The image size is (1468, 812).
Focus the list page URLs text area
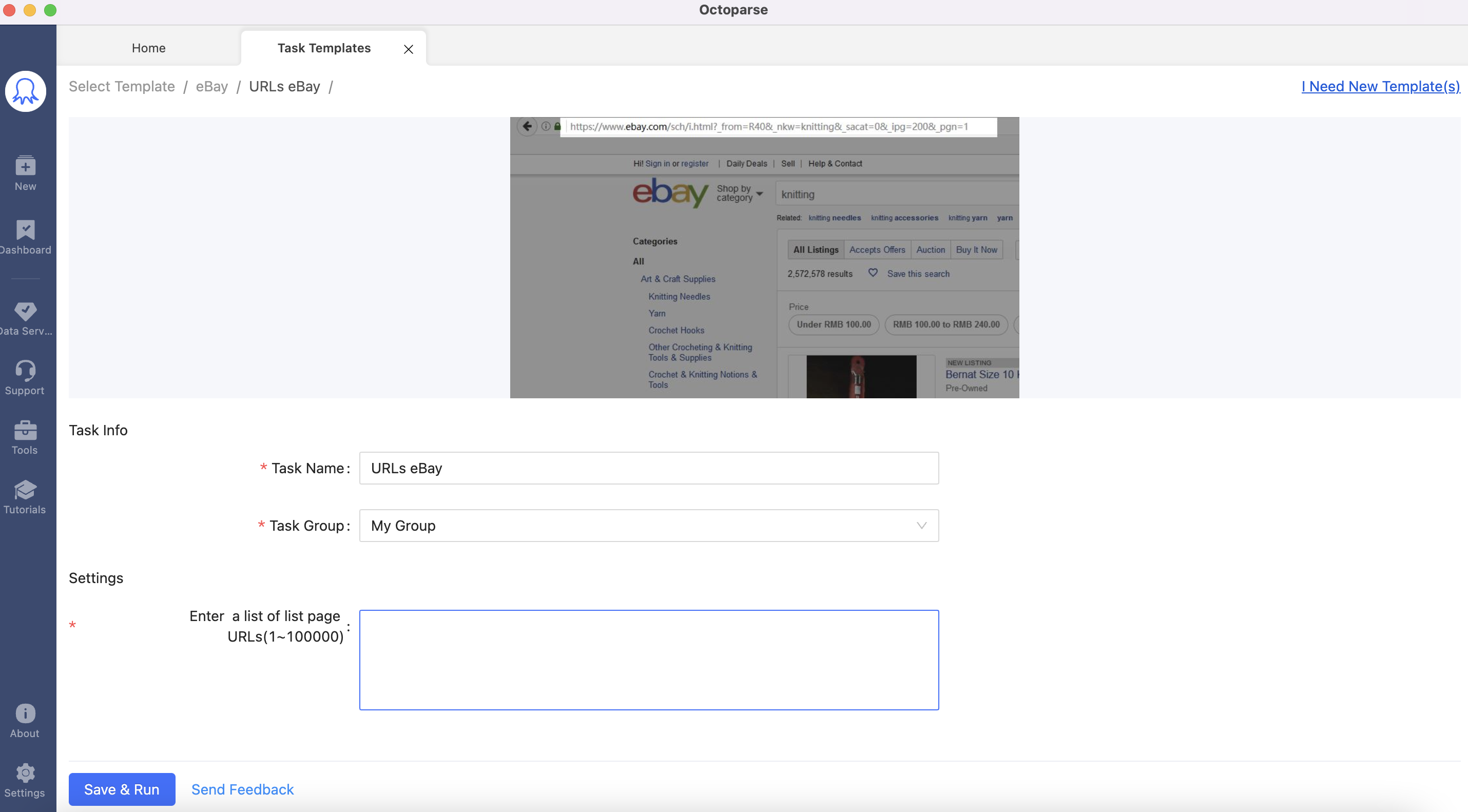click(648, 660)
